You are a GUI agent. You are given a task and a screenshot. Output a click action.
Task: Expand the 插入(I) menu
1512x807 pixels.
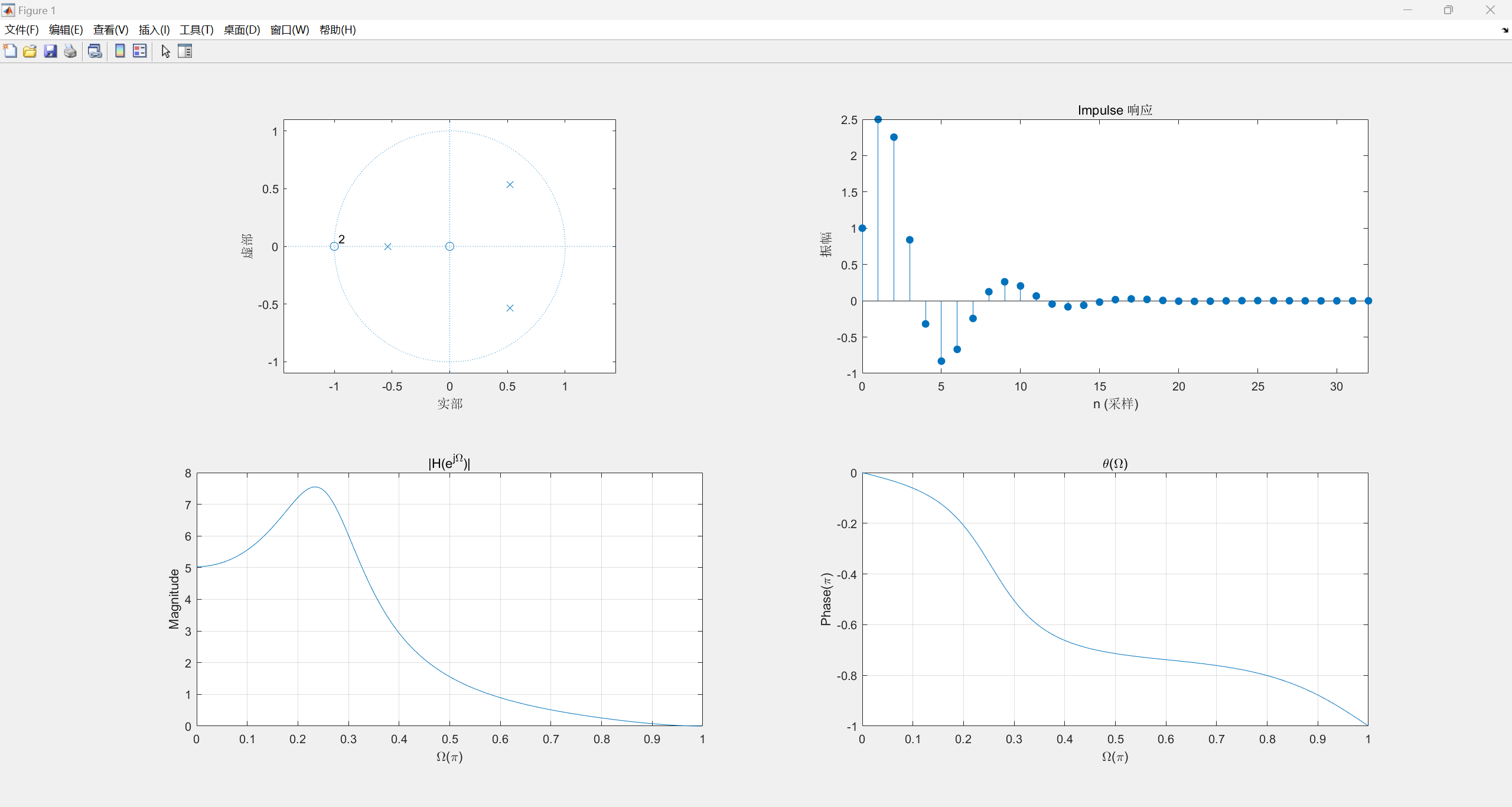tap(154, 30)
